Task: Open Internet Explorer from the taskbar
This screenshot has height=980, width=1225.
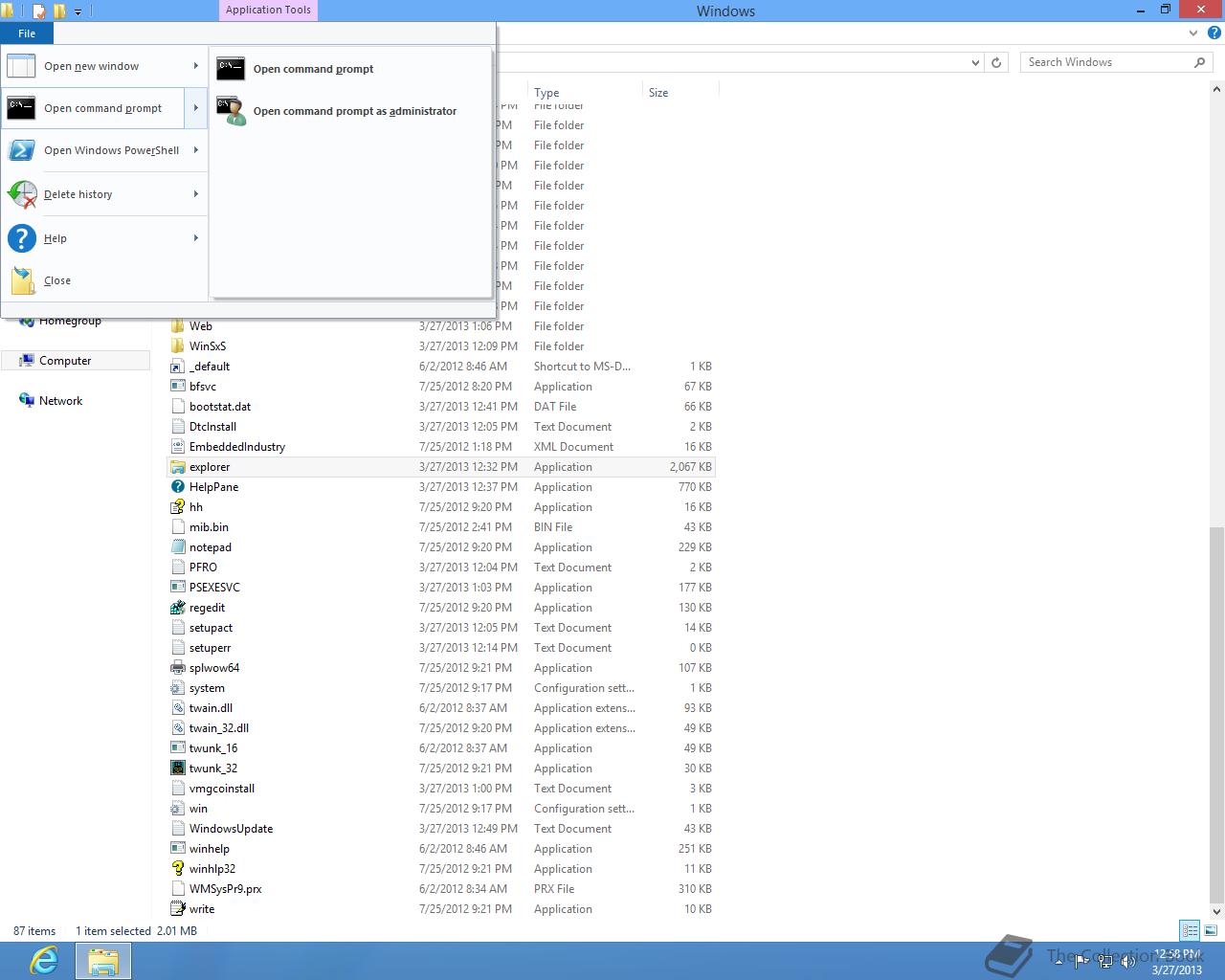Action: coord(44,961)
